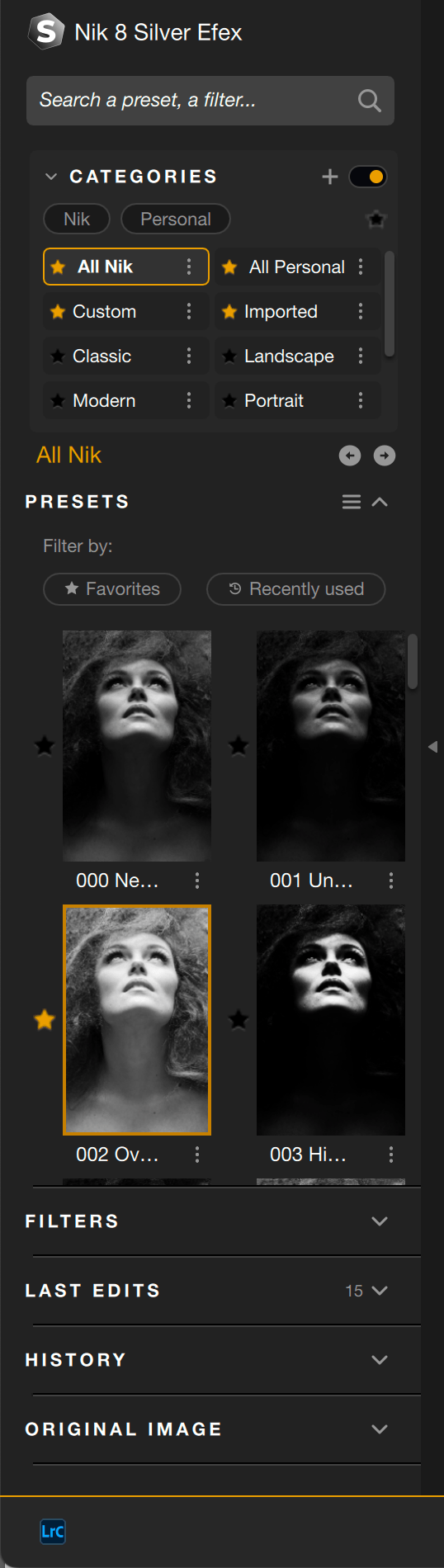Image resolution: width=444 pixels, height=1568 pixels.
Task: Select the Nik categories tab
Action: (x=77, y=219)
